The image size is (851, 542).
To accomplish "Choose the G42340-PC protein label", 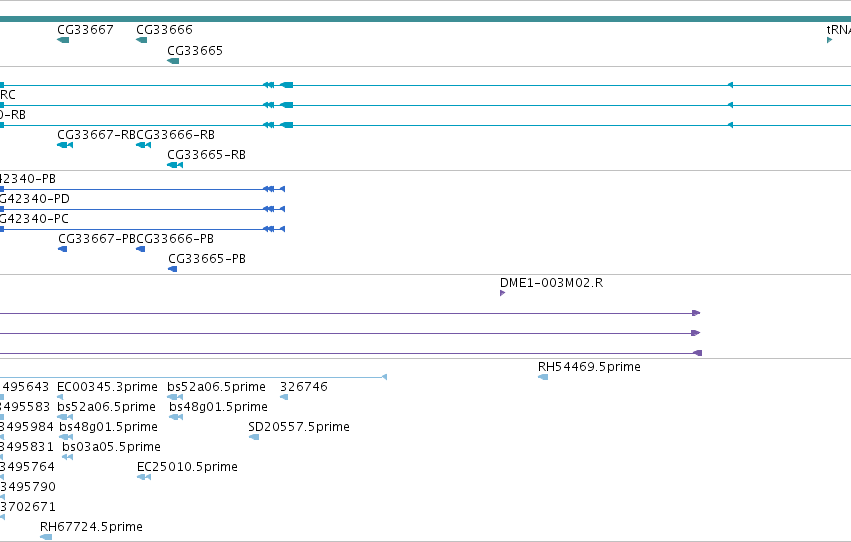I will (34, 219).
